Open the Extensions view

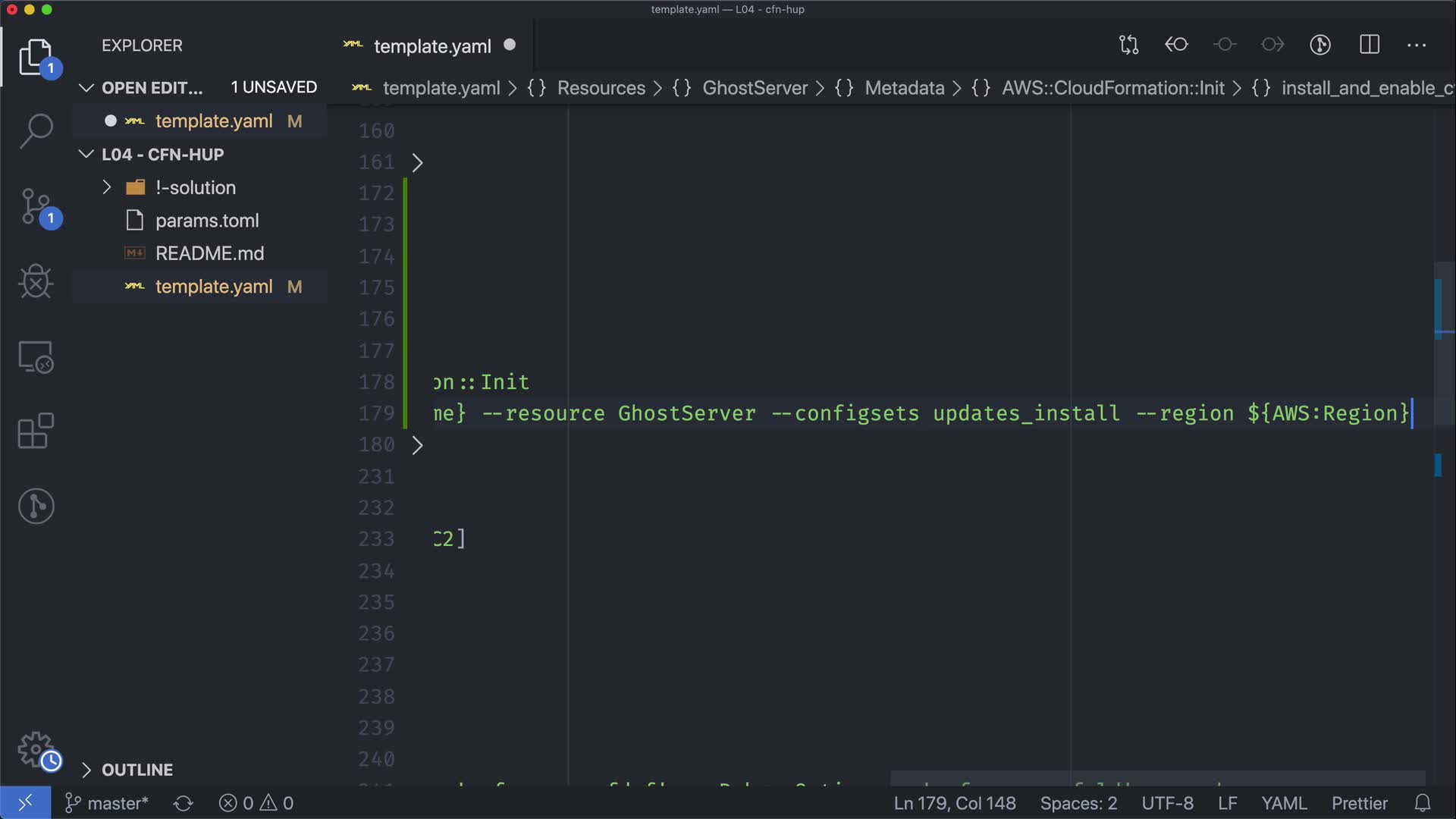tap(36, 431)
